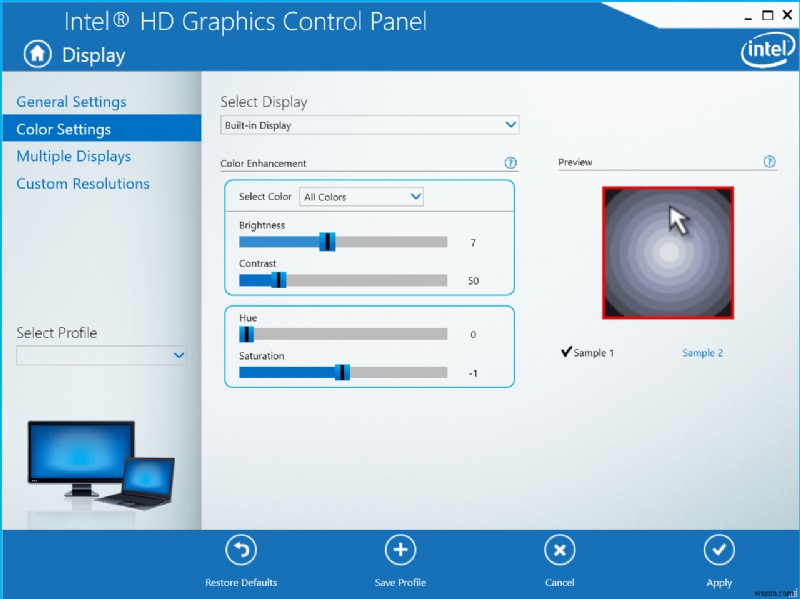Click the Cancel label
This screenshot has height=599, width=800.
[560, 583]
